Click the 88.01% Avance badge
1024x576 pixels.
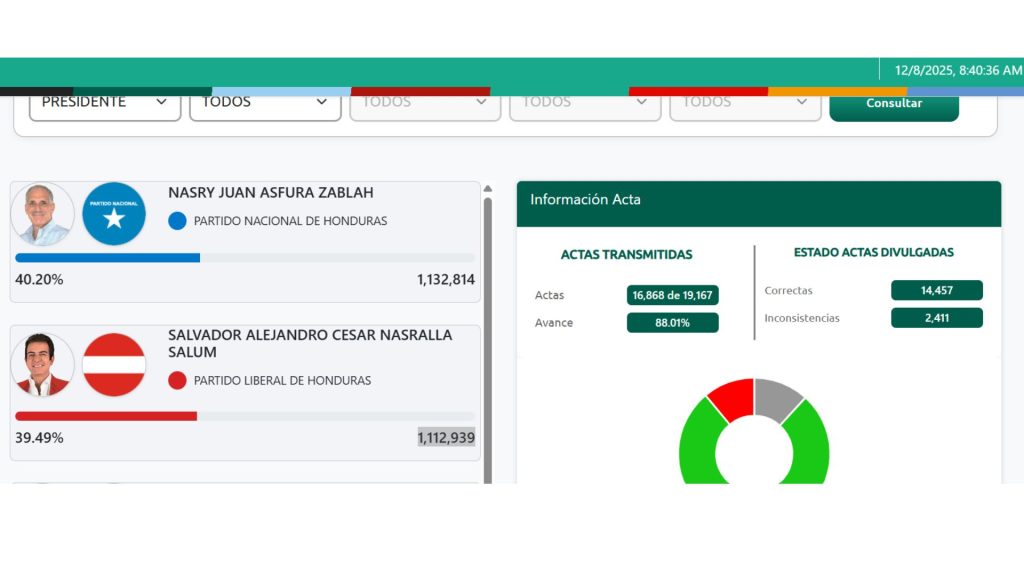click(672, 323)
